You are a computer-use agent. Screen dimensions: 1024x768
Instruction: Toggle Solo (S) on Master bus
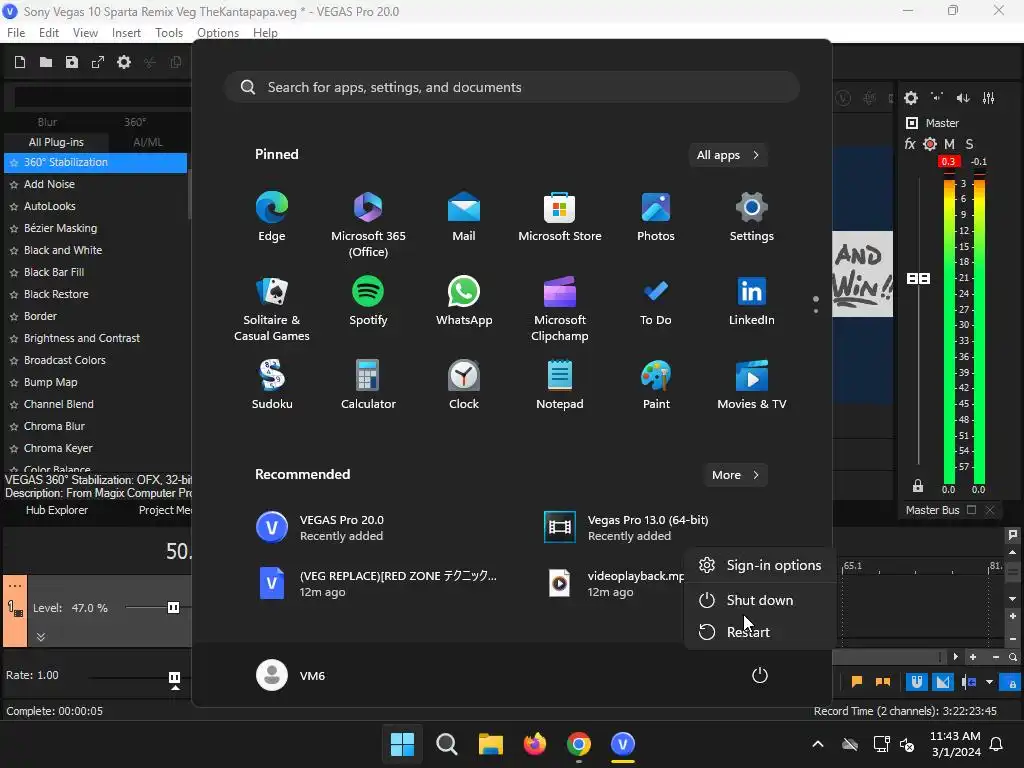tap(969, 144)
